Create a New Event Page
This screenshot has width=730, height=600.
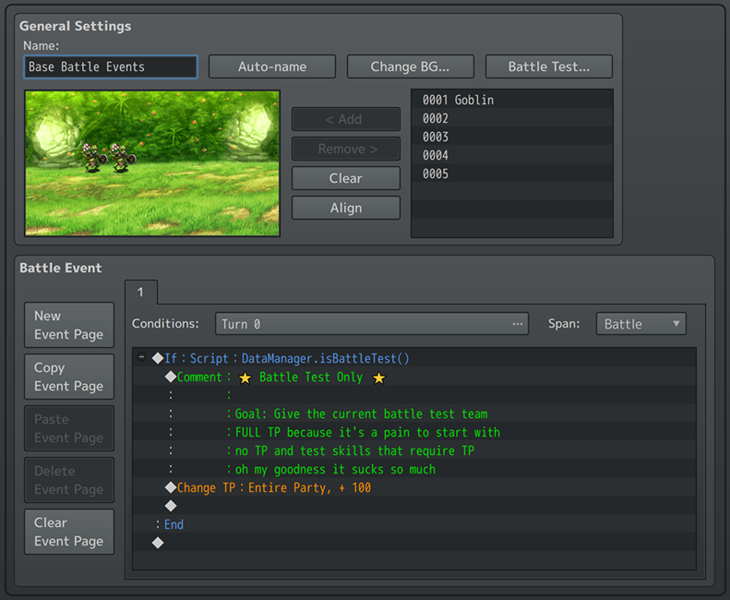[x=69, y=325]
